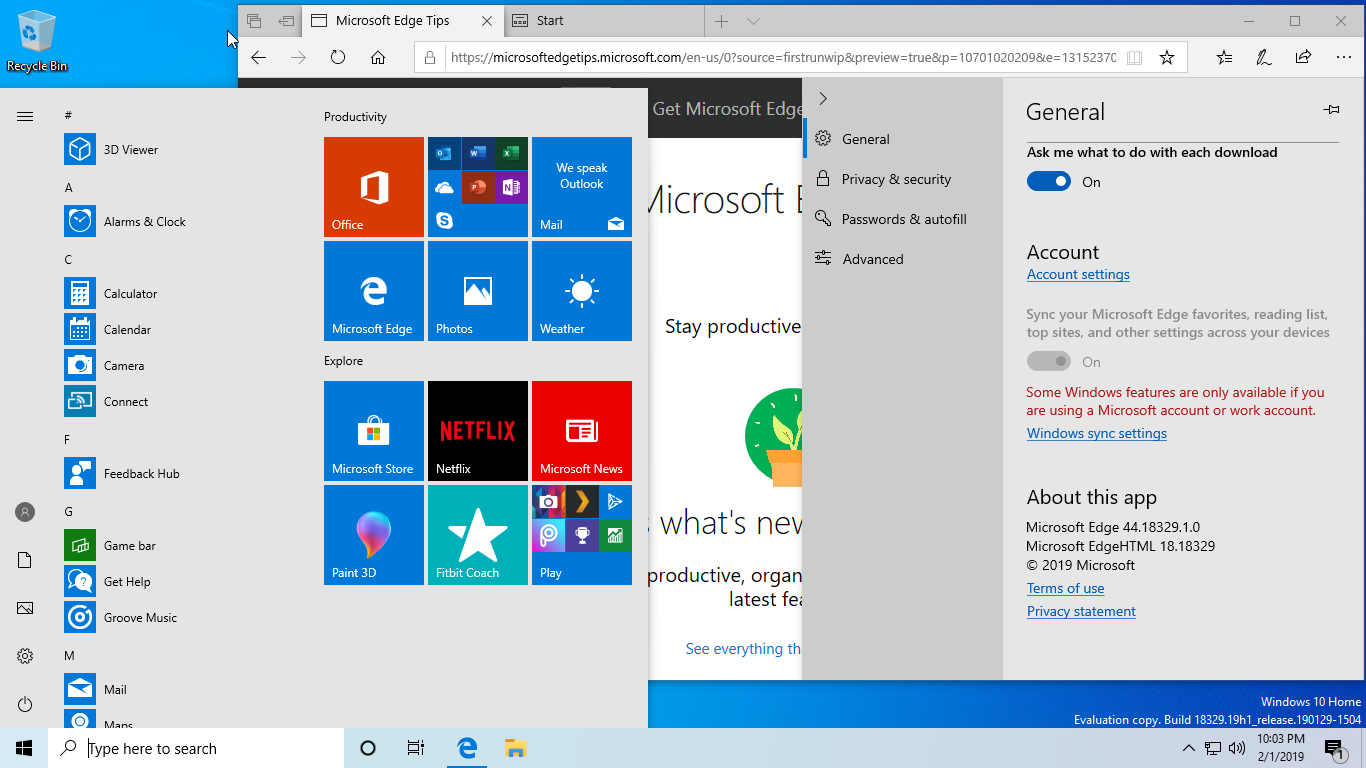Show hidden system tray icons
The height and width of the screenshot is (768, 1366).
(x=1188, y=748)
